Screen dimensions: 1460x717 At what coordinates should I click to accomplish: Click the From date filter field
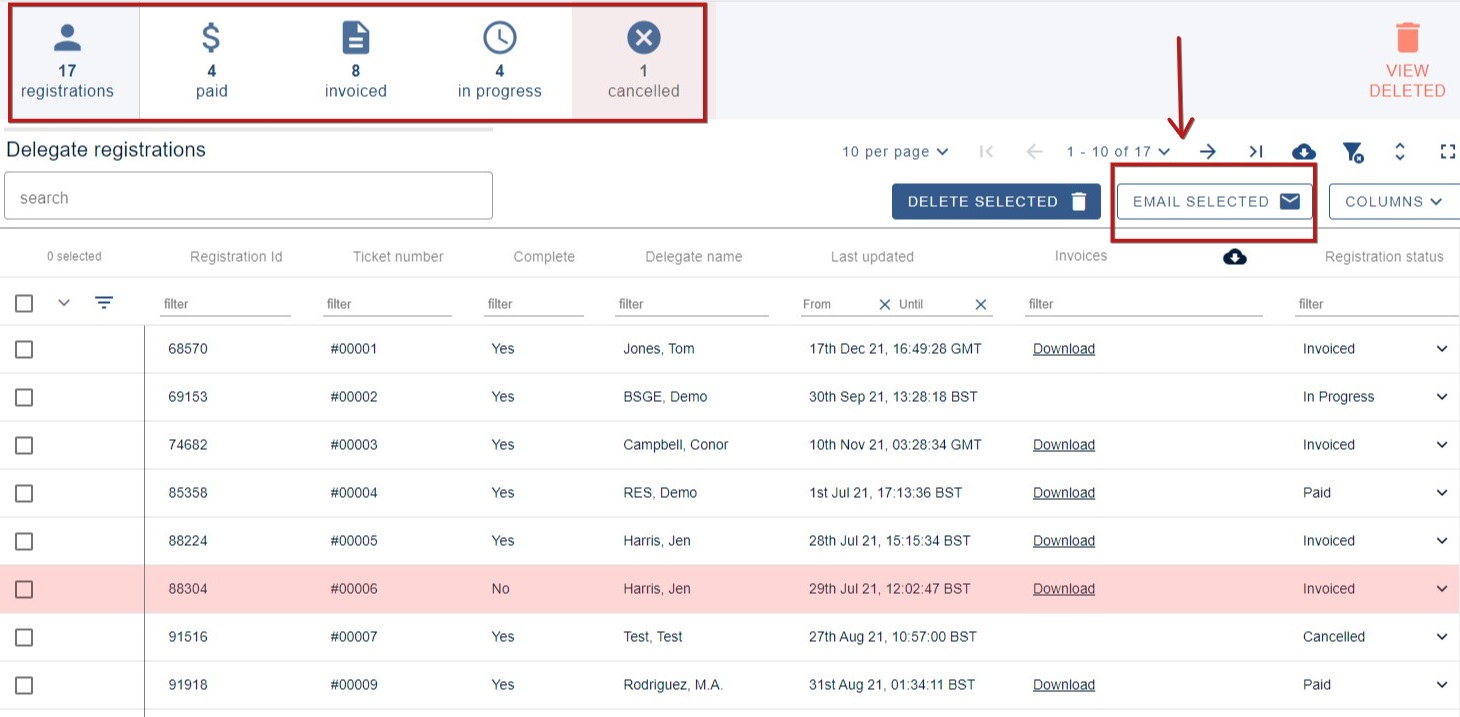point(837,304)
